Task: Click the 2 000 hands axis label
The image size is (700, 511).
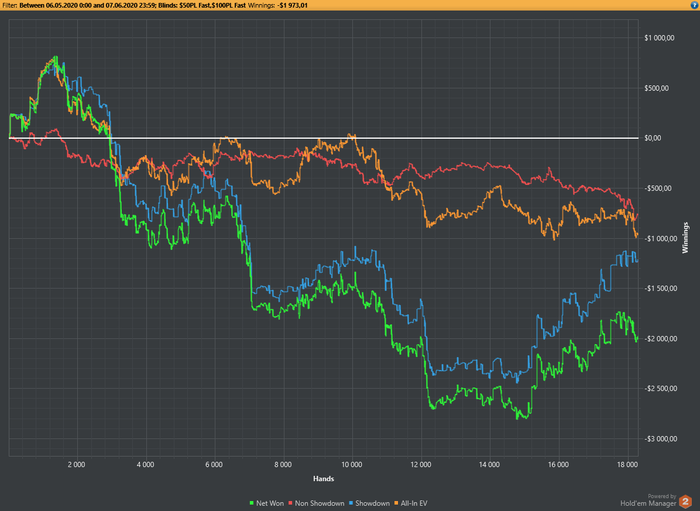Action: [76, 465]
